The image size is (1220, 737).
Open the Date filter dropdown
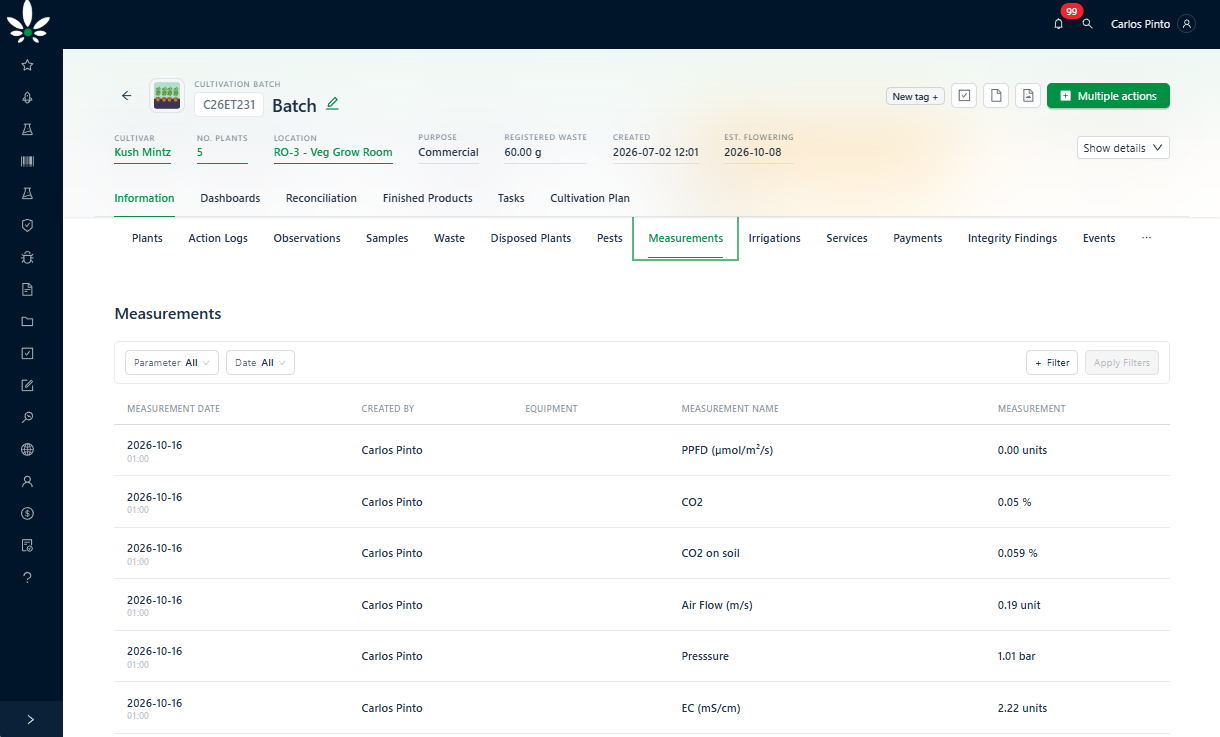click(x=260, y=363)
